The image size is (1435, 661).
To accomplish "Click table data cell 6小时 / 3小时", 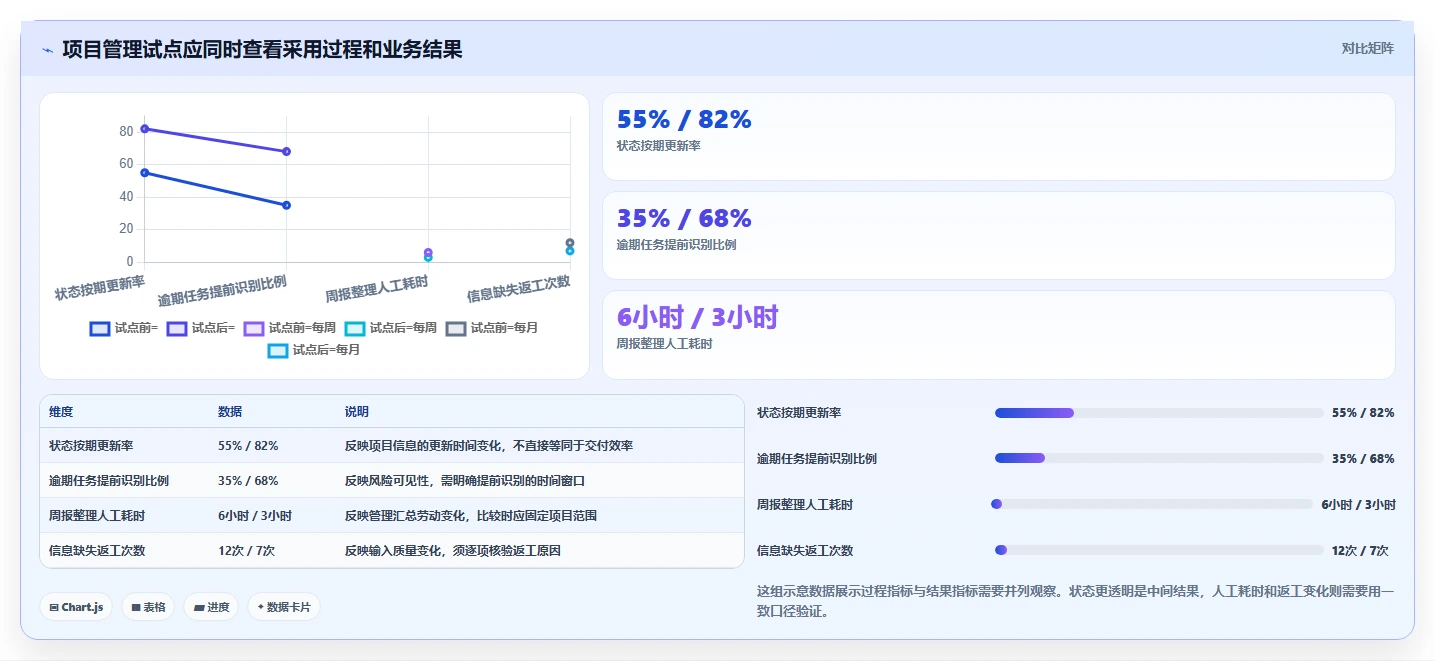I will click(255, 516).
